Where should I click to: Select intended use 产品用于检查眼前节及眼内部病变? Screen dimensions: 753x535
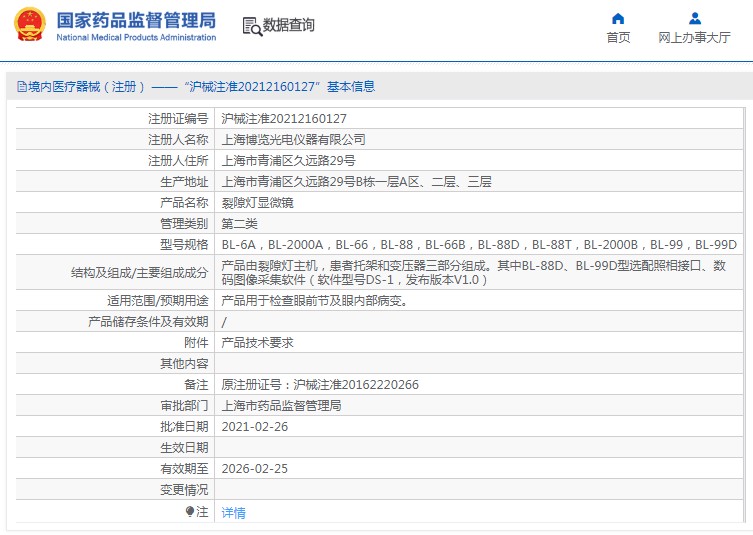(315, 301)
